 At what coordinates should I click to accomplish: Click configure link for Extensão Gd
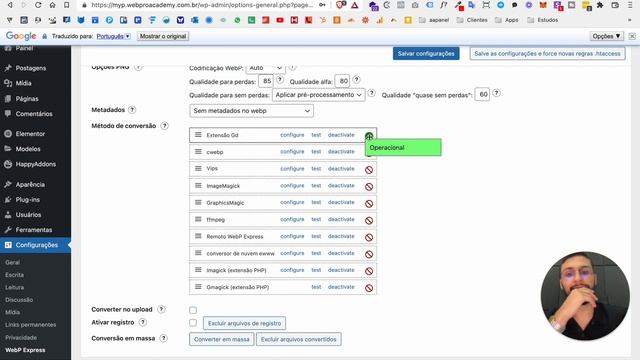[x=292, y=135]
